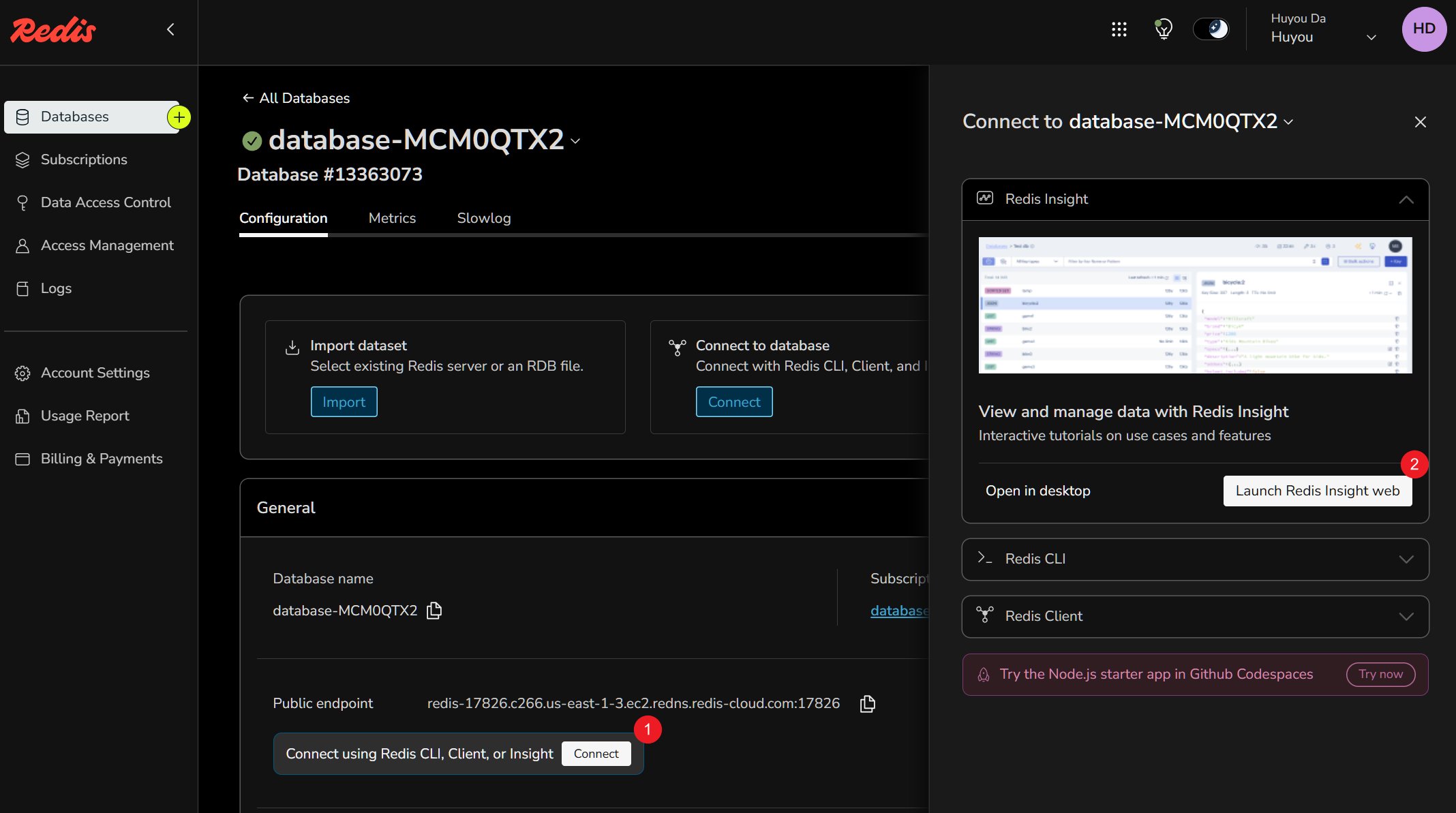
Task: Collapse the sidebar with the arrow
Action: [x=170, y=29]
